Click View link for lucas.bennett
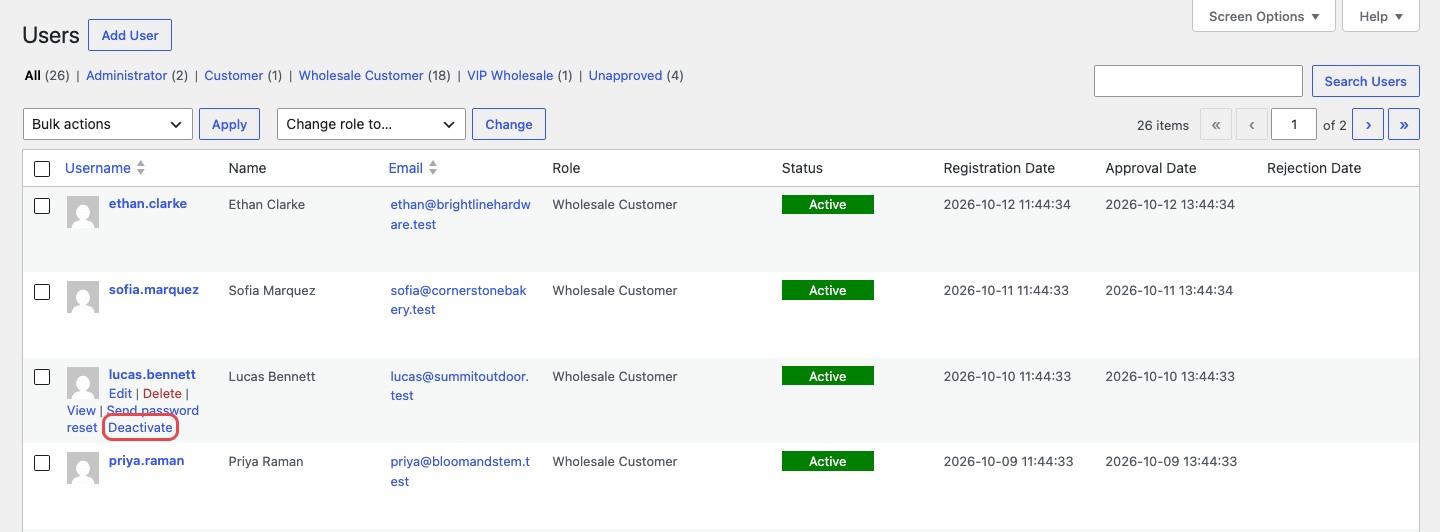 coord(81,410)
